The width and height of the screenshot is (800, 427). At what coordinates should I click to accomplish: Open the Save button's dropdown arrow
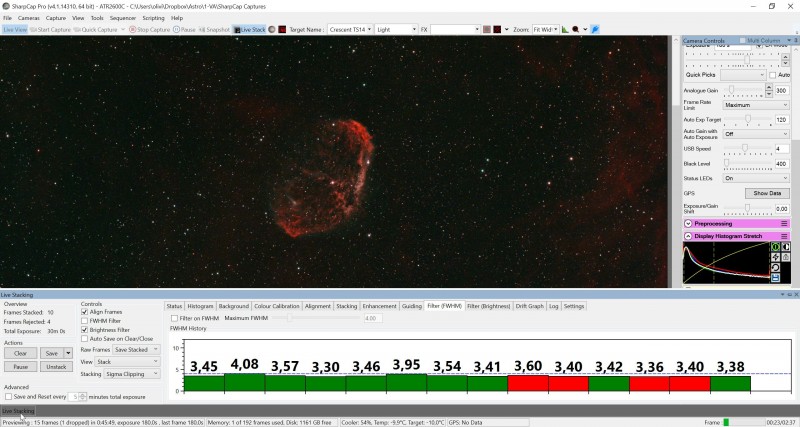point(68,353)
